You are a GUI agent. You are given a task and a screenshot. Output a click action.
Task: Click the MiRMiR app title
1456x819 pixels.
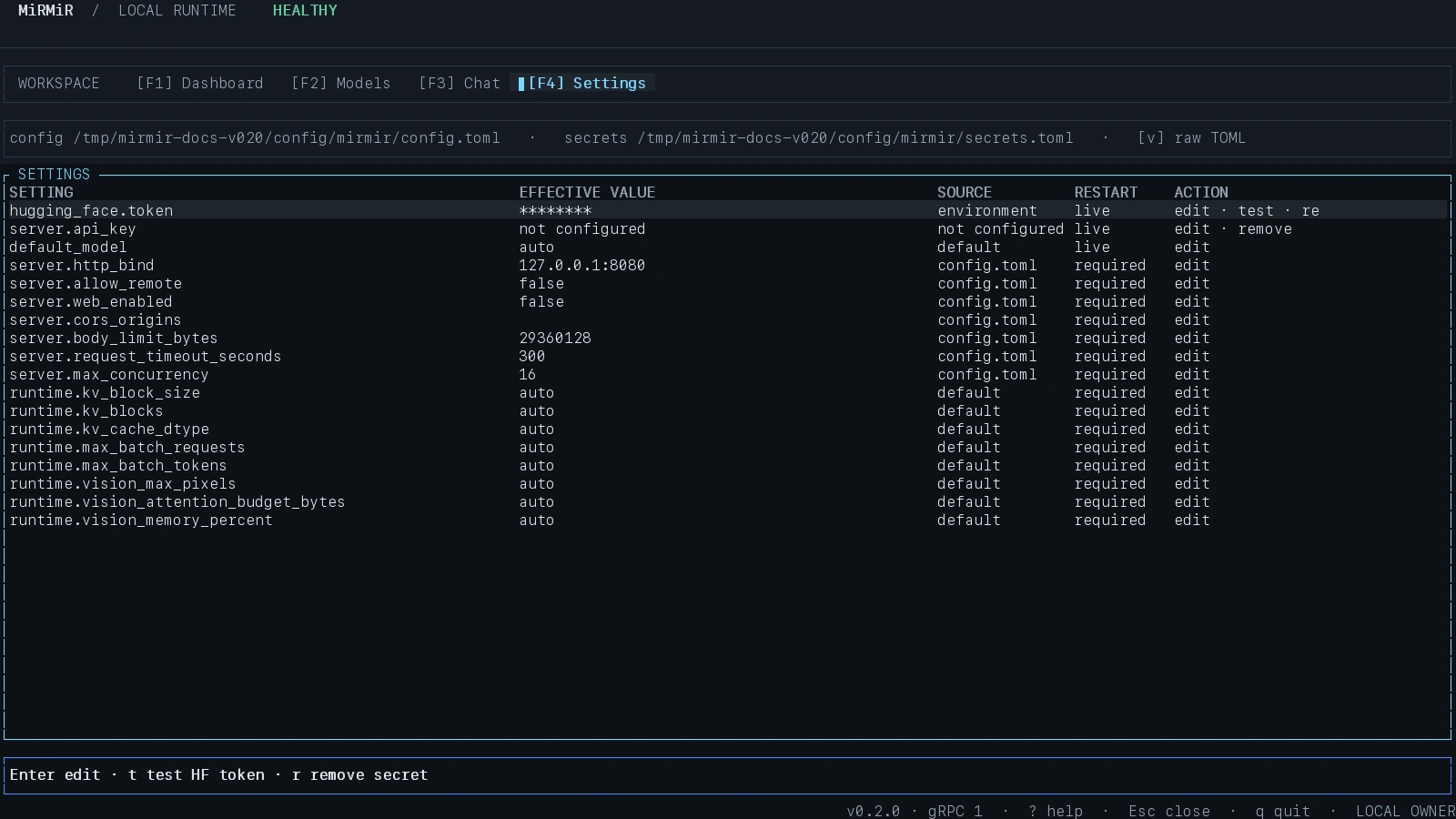point(45,10)
